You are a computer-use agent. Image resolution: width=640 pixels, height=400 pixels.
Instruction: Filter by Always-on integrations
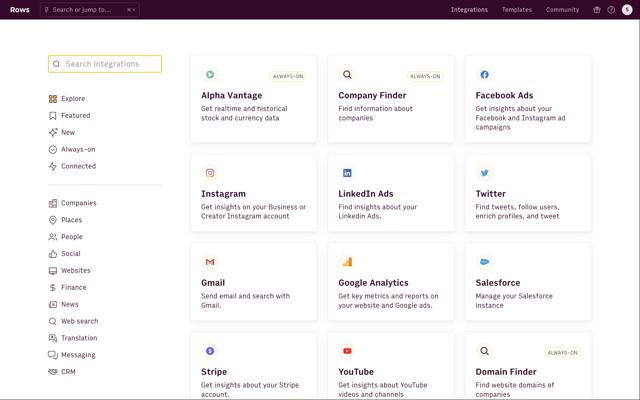[78, 149]
